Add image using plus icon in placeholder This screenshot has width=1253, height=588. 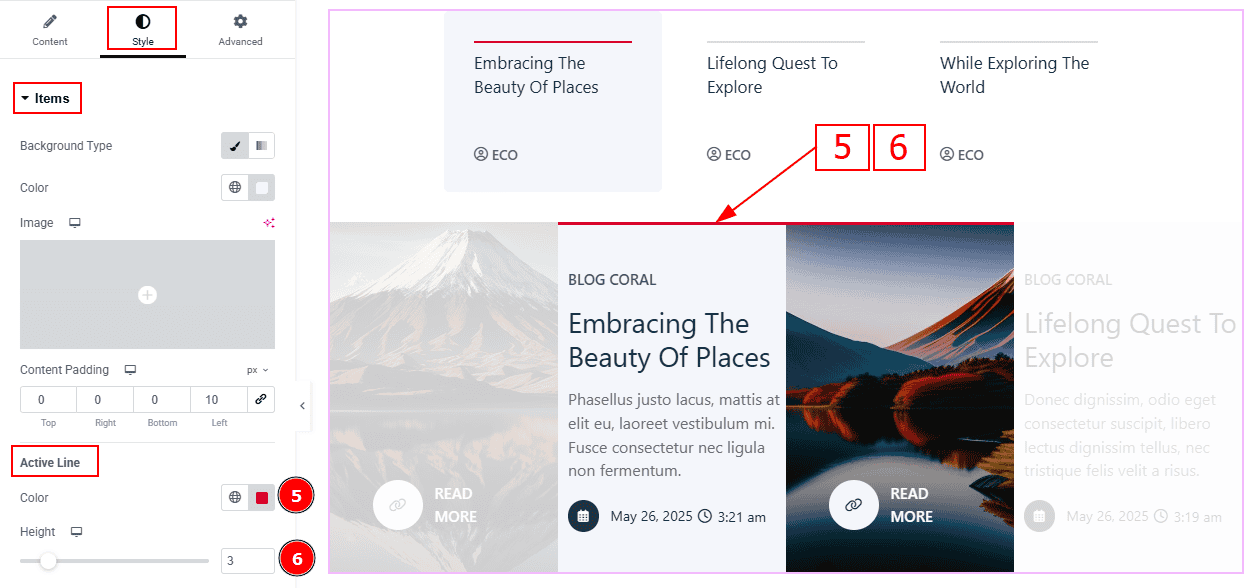[147, 295]
